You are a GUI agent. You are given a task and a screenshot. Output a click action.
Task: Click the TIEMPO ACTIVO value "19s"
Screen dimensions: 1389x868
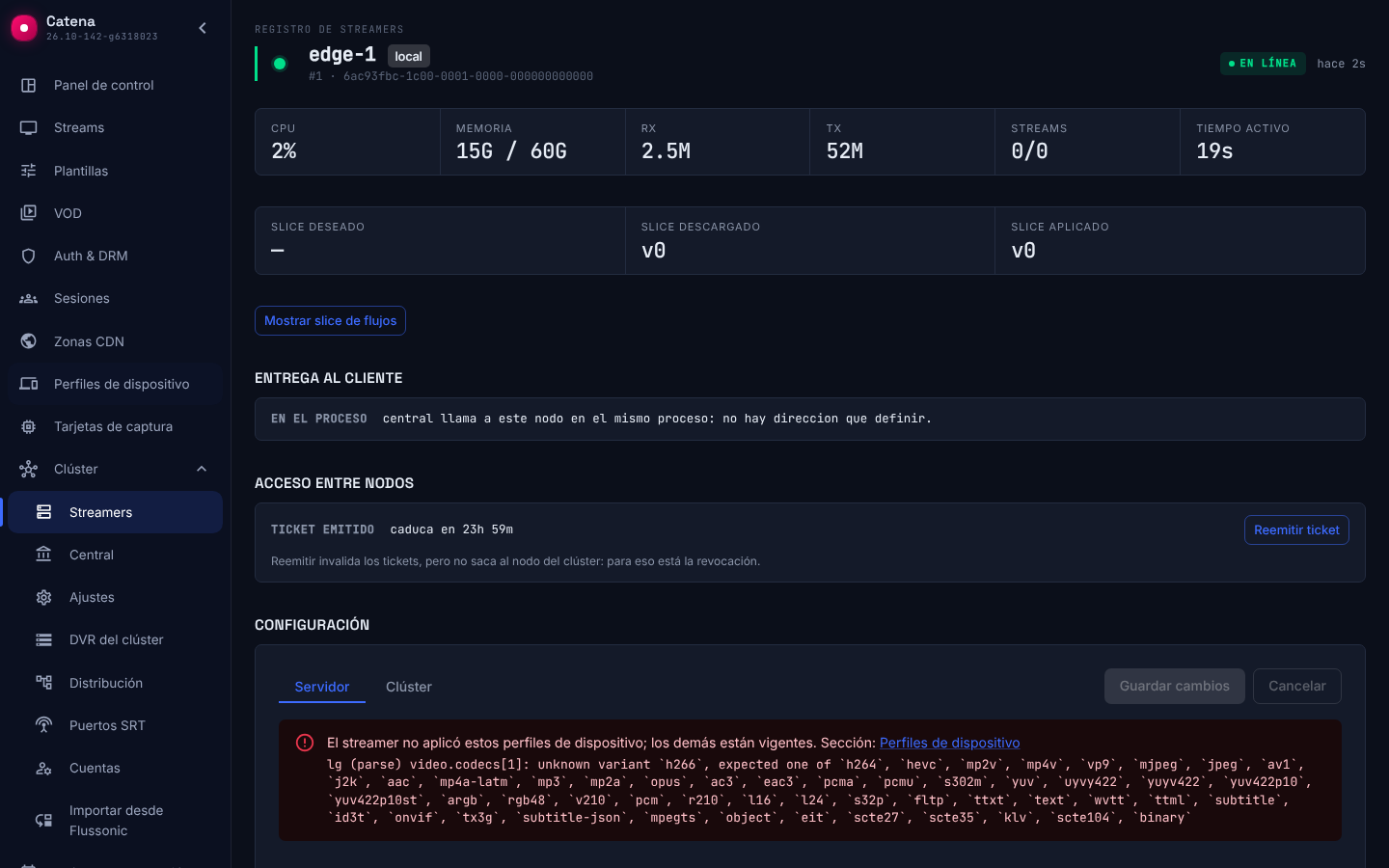1214,151
